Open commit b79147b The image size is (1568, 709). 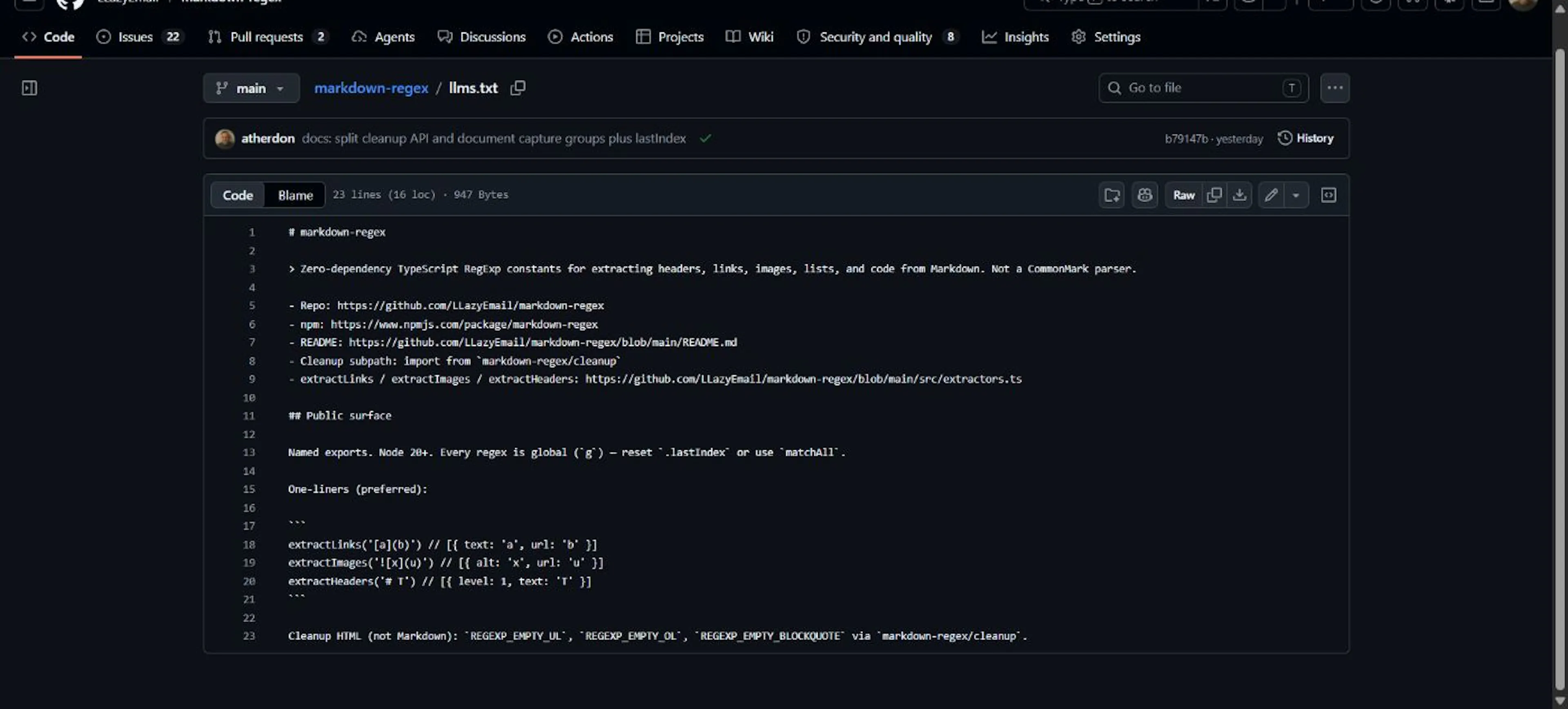[1186, 139]
